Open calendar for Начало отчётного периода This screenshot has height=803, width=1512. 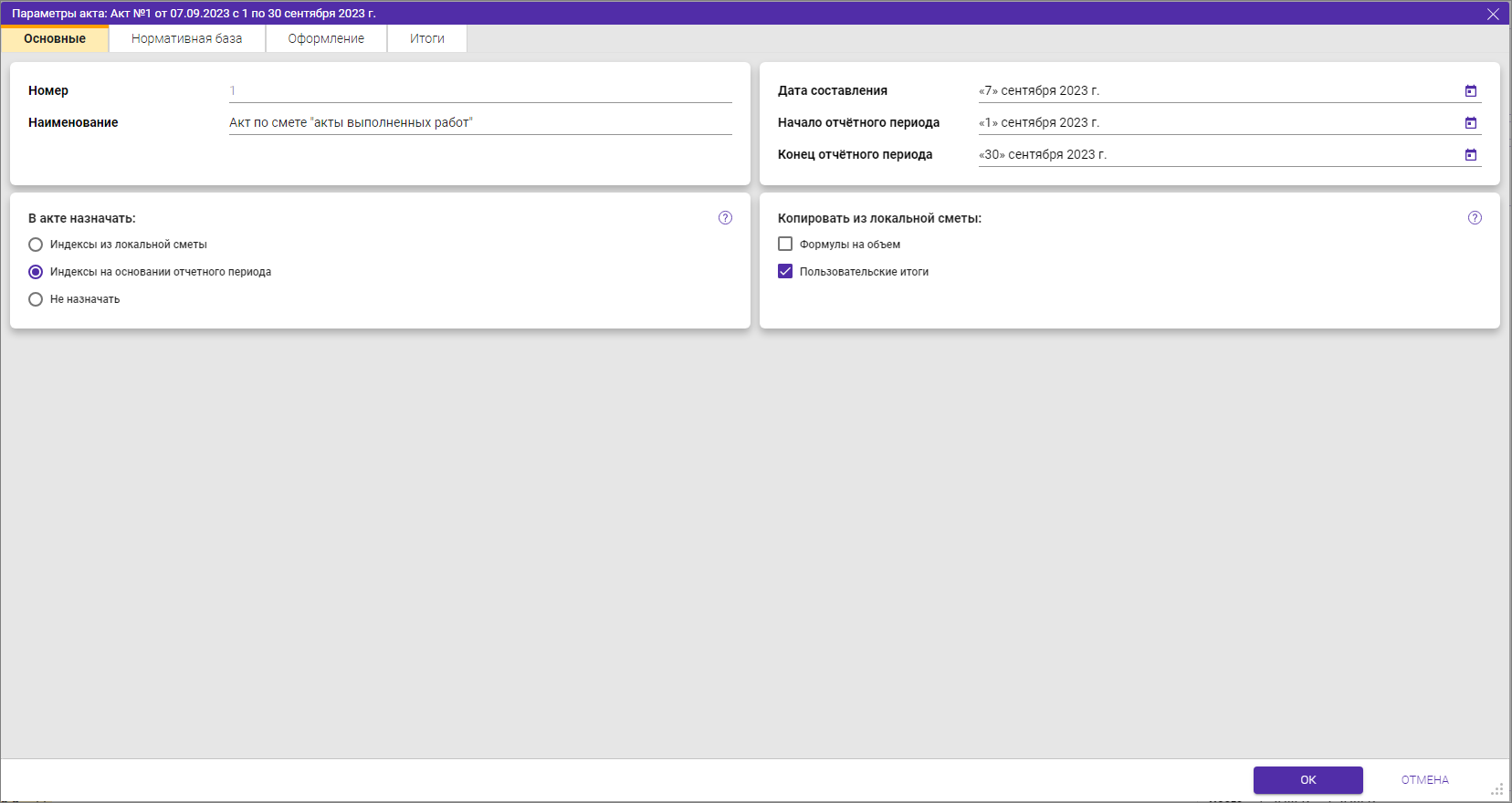[1470, 123]
